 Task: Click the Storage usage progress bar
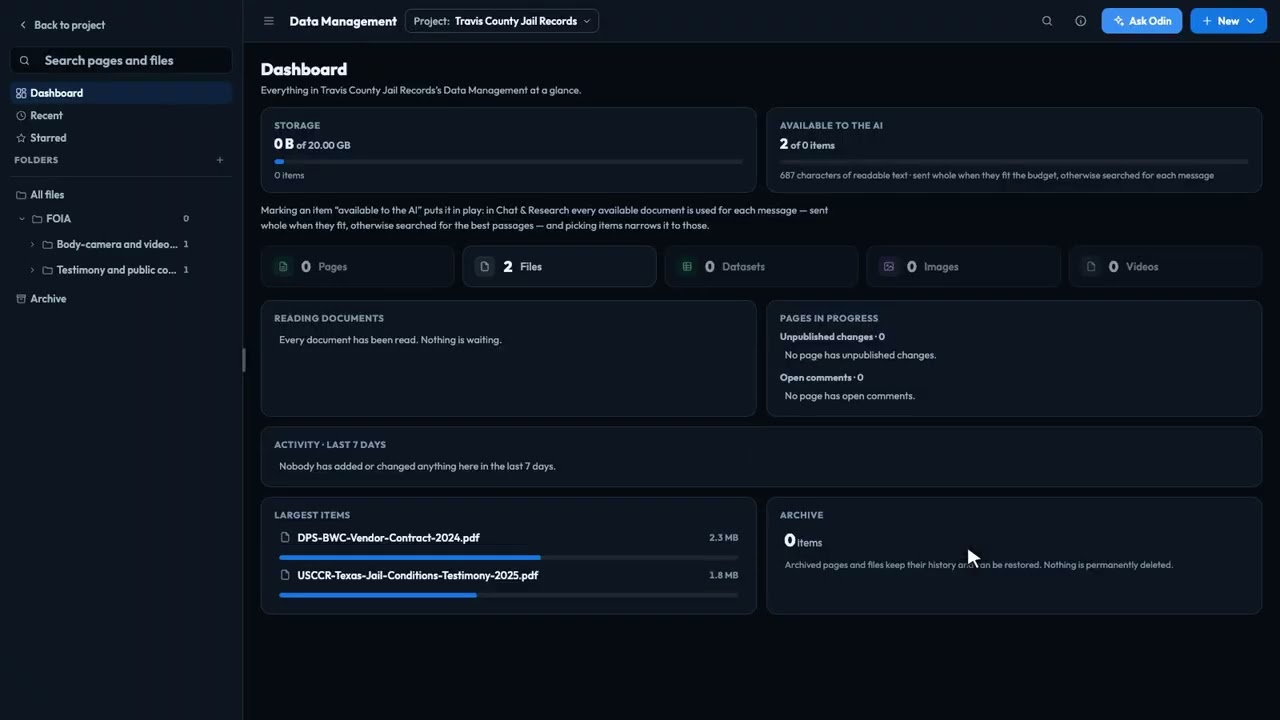508,161
